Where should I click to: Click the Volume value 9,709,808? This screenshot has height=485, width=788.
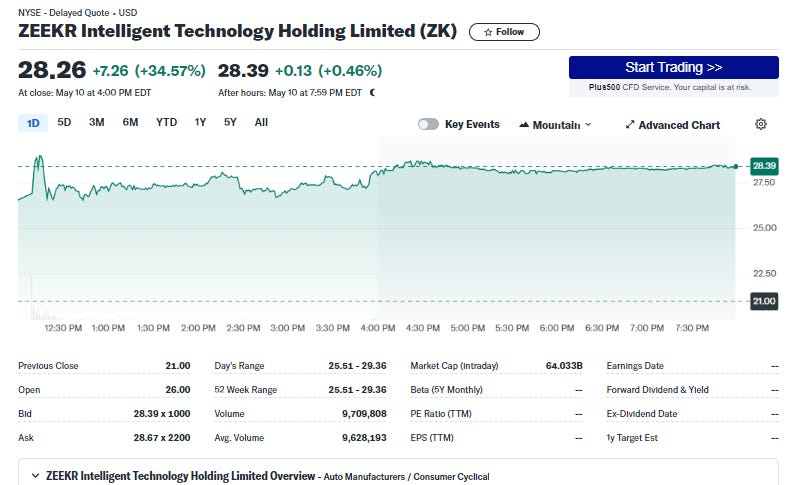364,414
